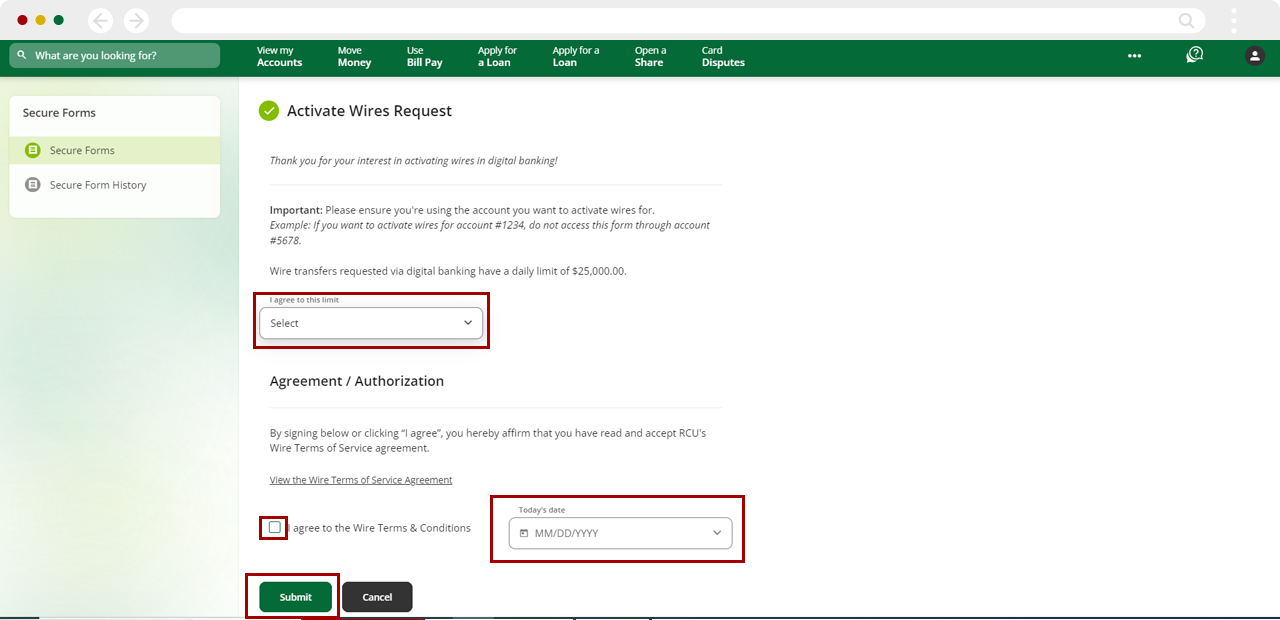The width and height of the screenshot is (1280, 620).
Task: Open the I agree to this limit dropdown
Action: tap(371, 323)
